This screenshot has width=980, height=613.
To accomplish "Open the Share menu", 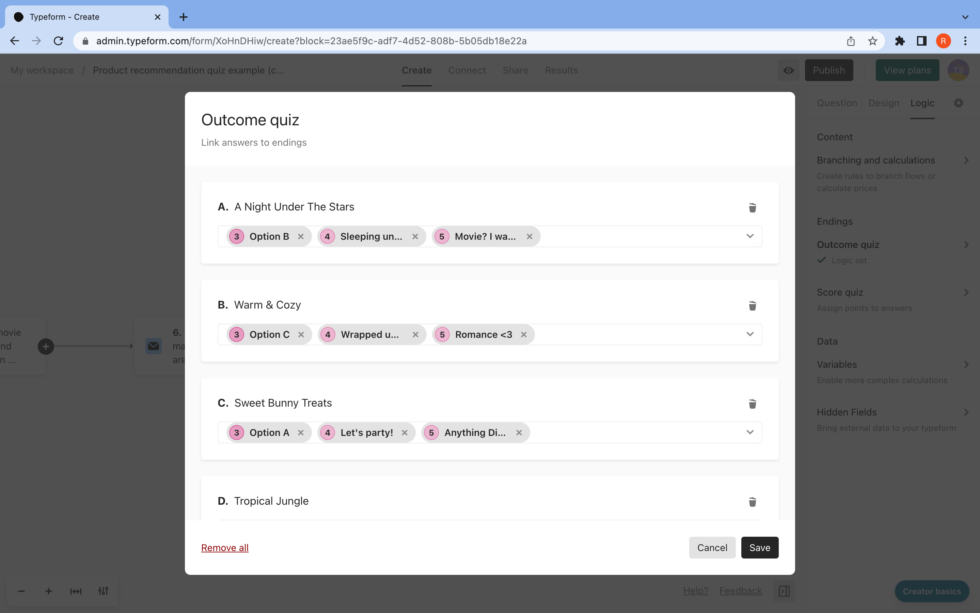I will tap(515, 70).
